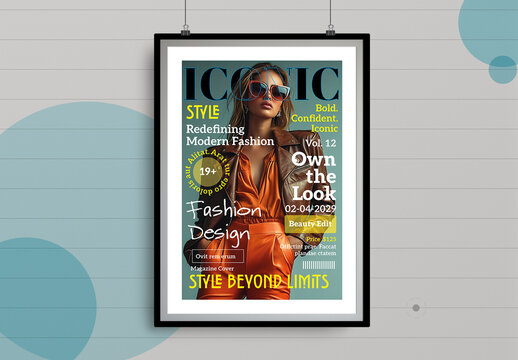Click the barcode on the cover

tap(319, 265)
